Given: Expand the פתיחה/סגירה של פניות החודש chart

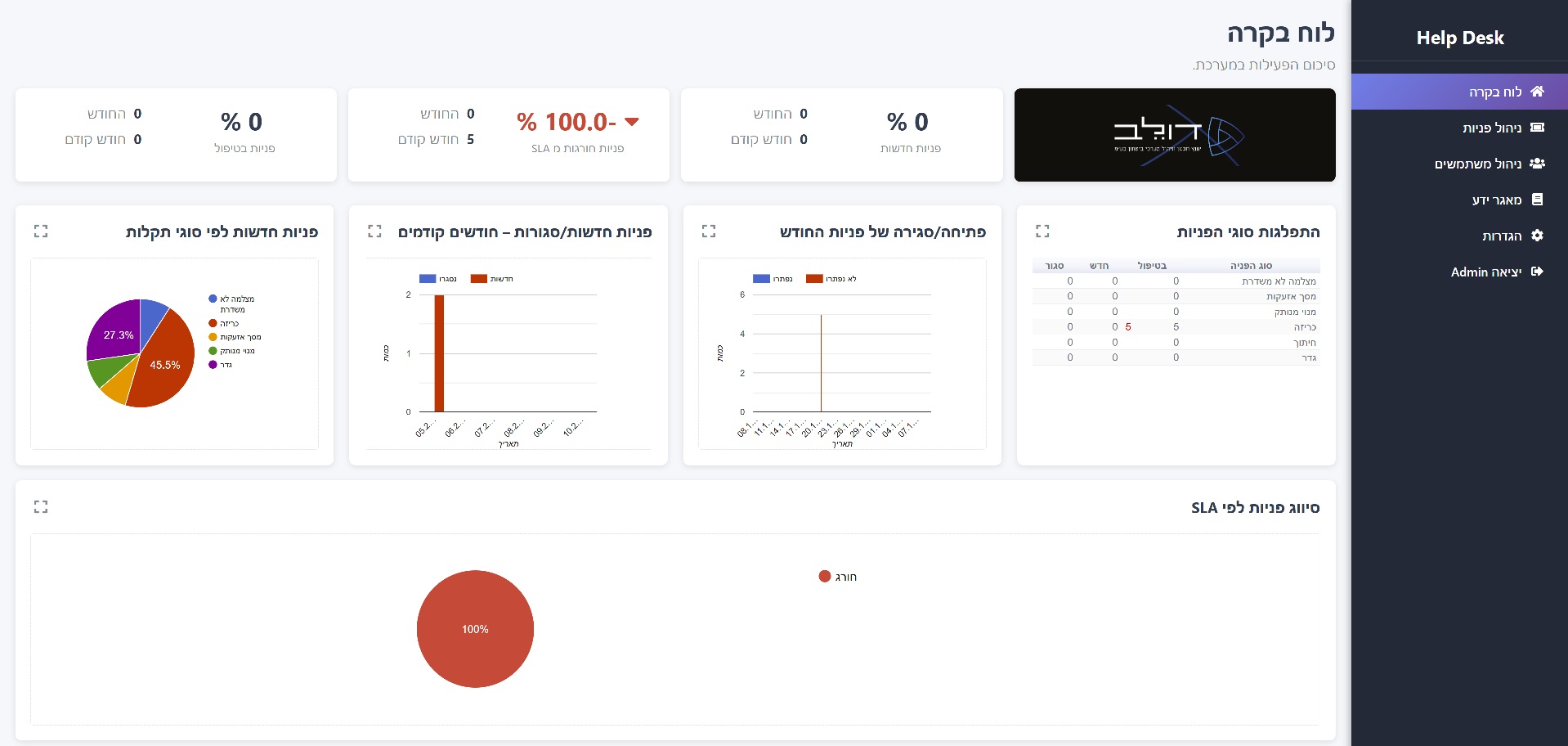Looking at the screenshot, I should click(709, 231).
